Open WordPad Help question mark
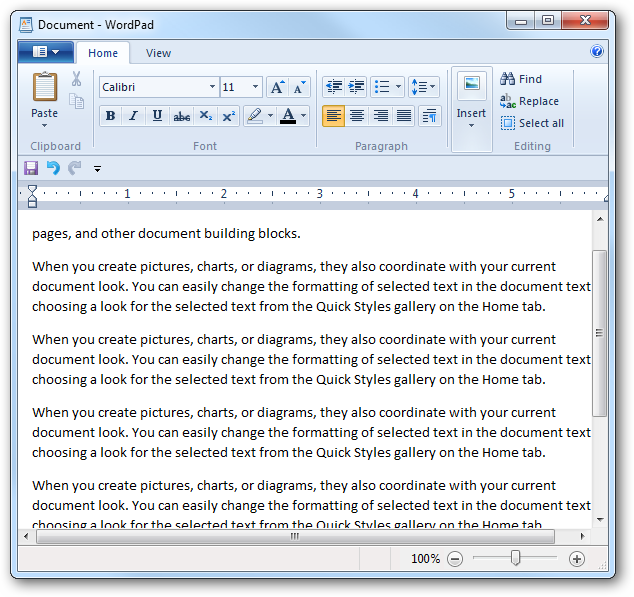This screenshot has height=597, width=634. click(x=597, y=51)
